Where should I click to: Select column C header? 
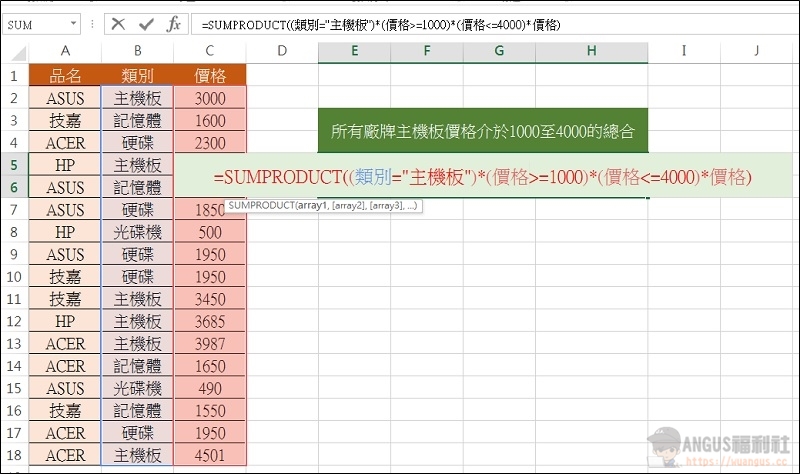pos(210,51)
